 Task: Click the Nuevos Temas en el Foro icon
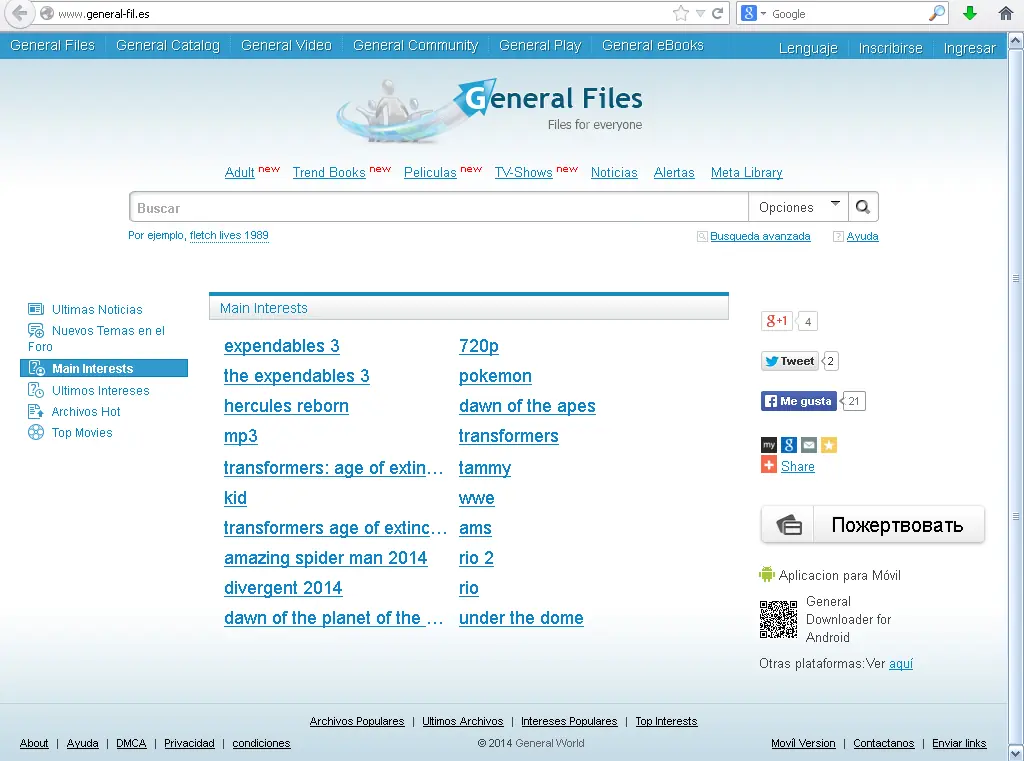pos(36,331)
